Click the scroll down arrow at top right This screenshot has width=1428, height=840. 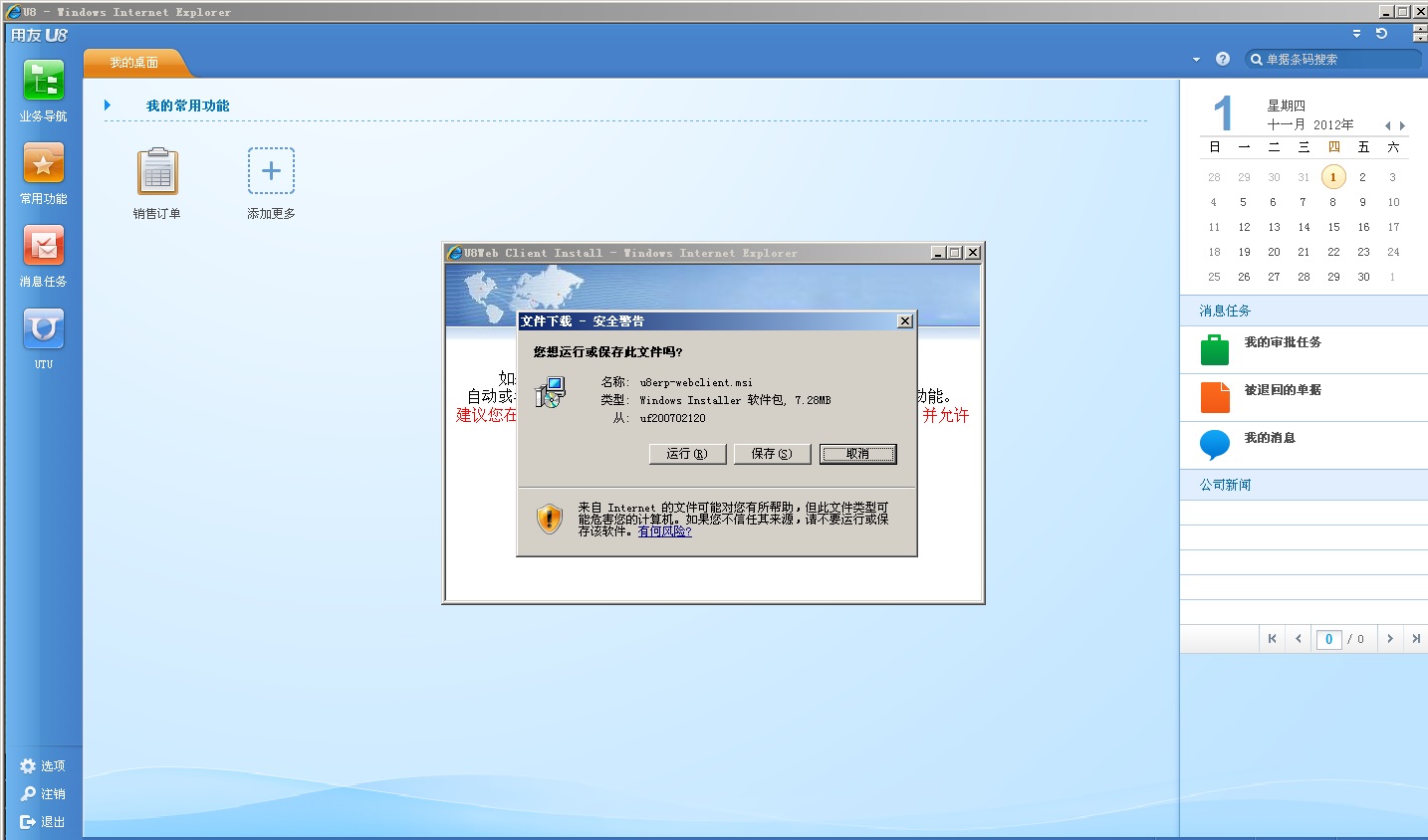(1420, 38)
